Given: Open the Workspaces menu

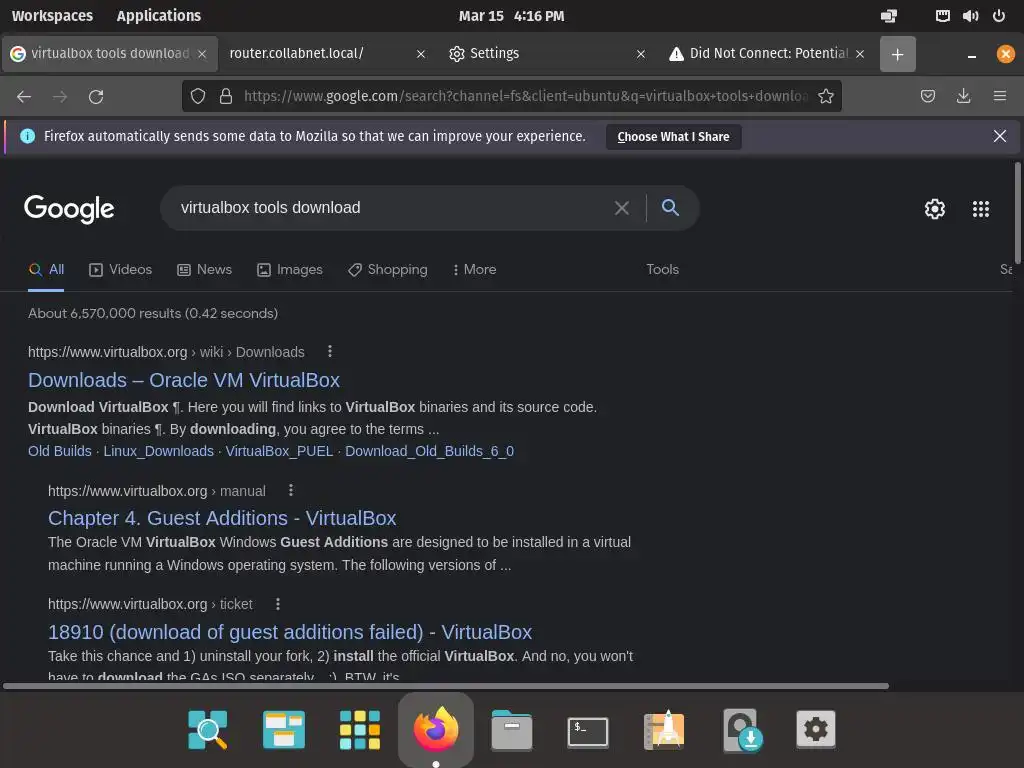Looking at the screenshot, I should point(52,16).
